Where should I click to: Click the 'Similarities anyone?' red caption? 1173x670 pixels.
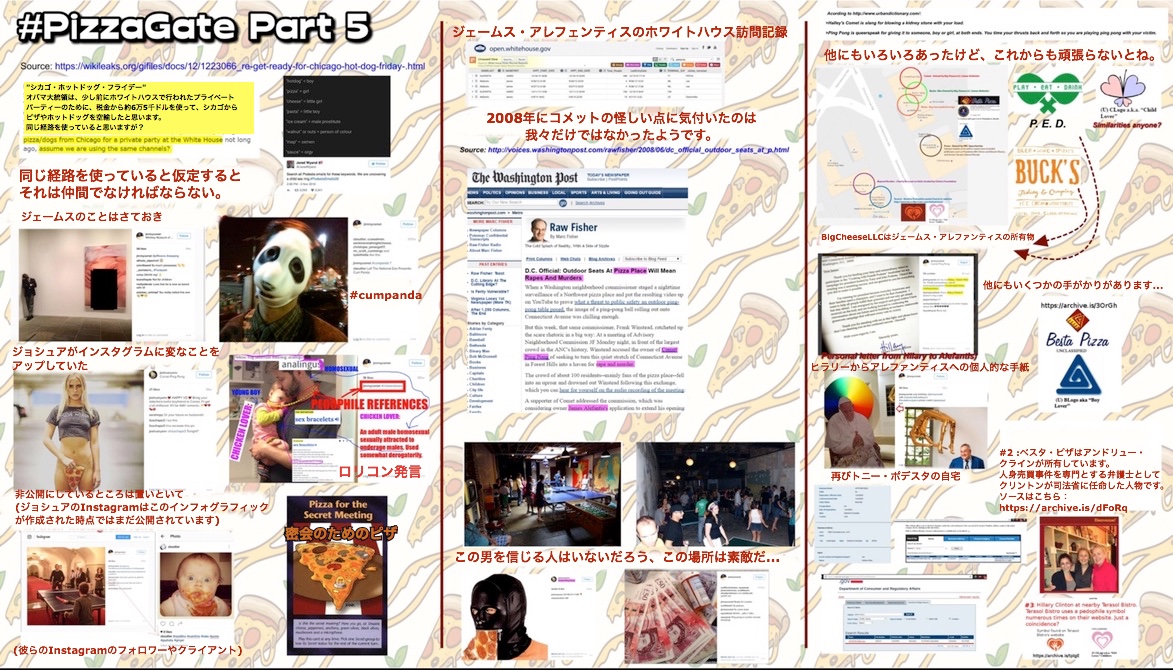pos(1127,125)
